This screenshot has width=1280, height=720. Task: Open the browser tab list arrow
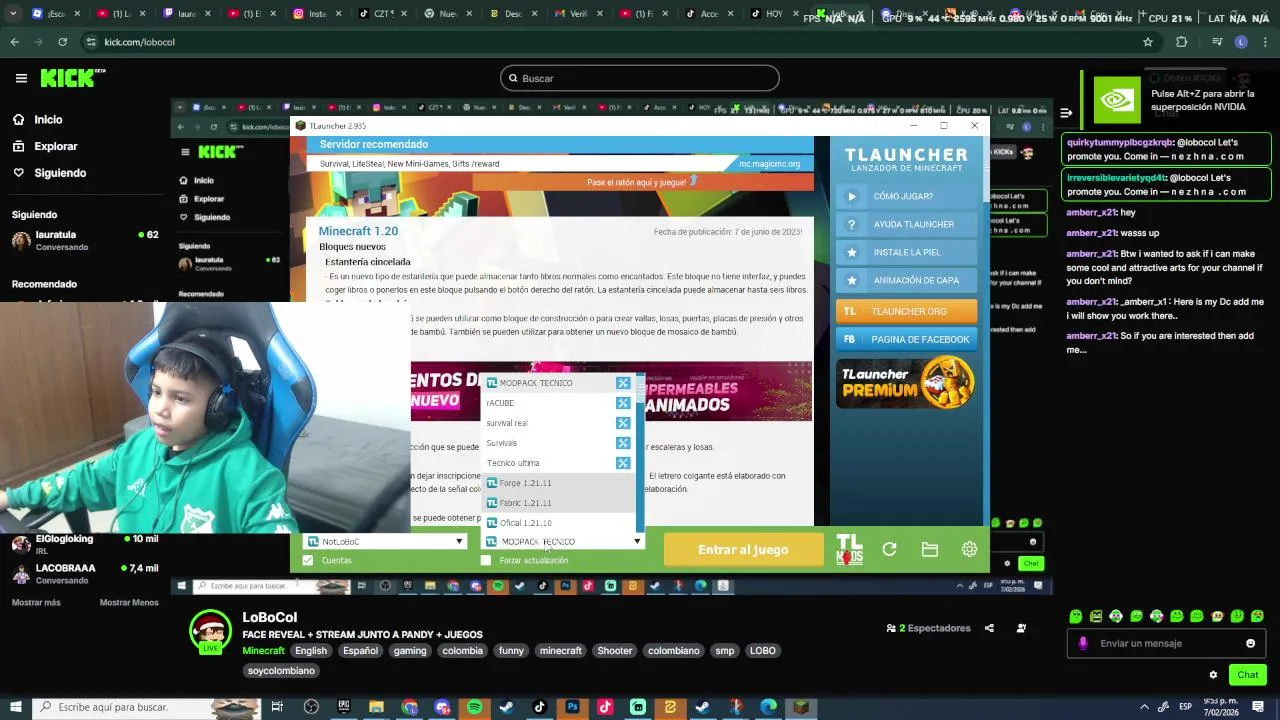coord(12,14)
